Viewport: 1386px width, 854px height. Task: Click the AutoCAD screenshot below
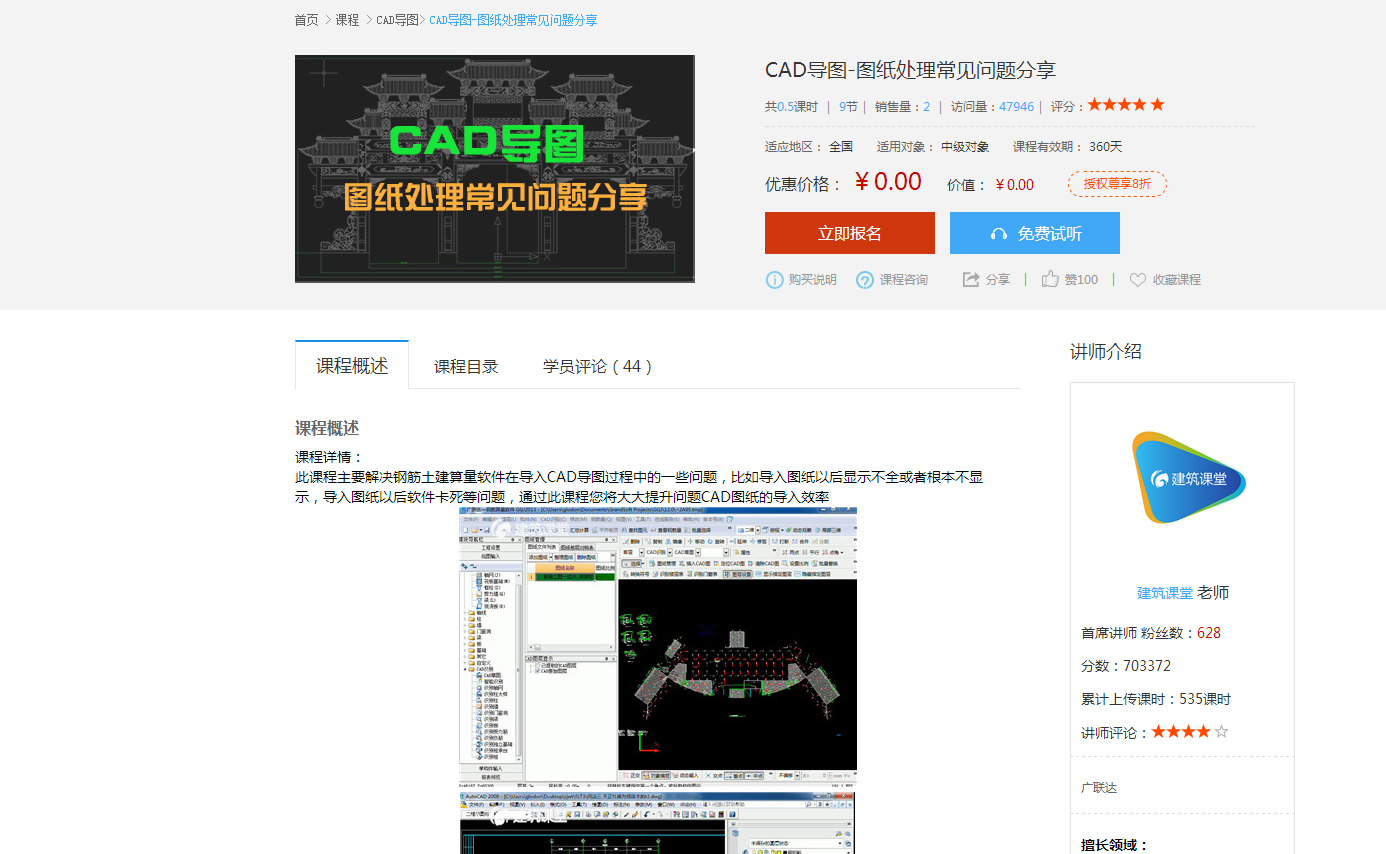coord(658,824)
